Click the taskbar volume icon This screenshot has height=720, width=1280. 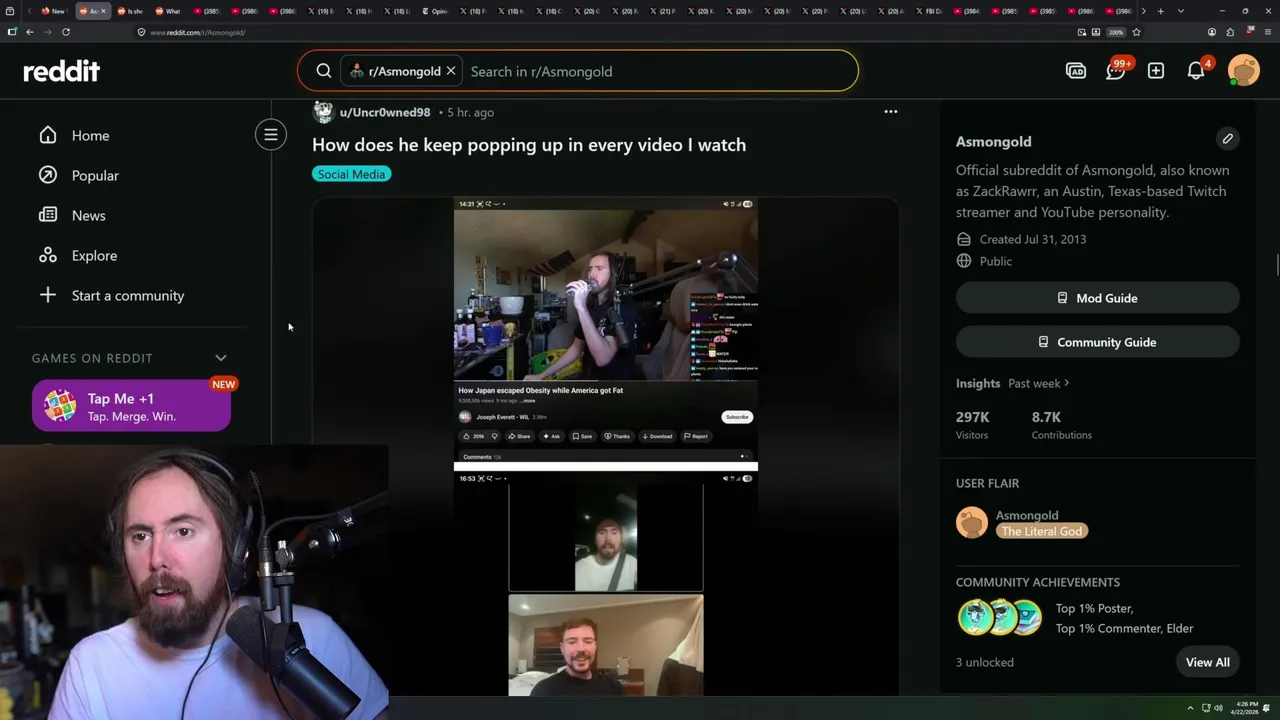[1218, 708]
